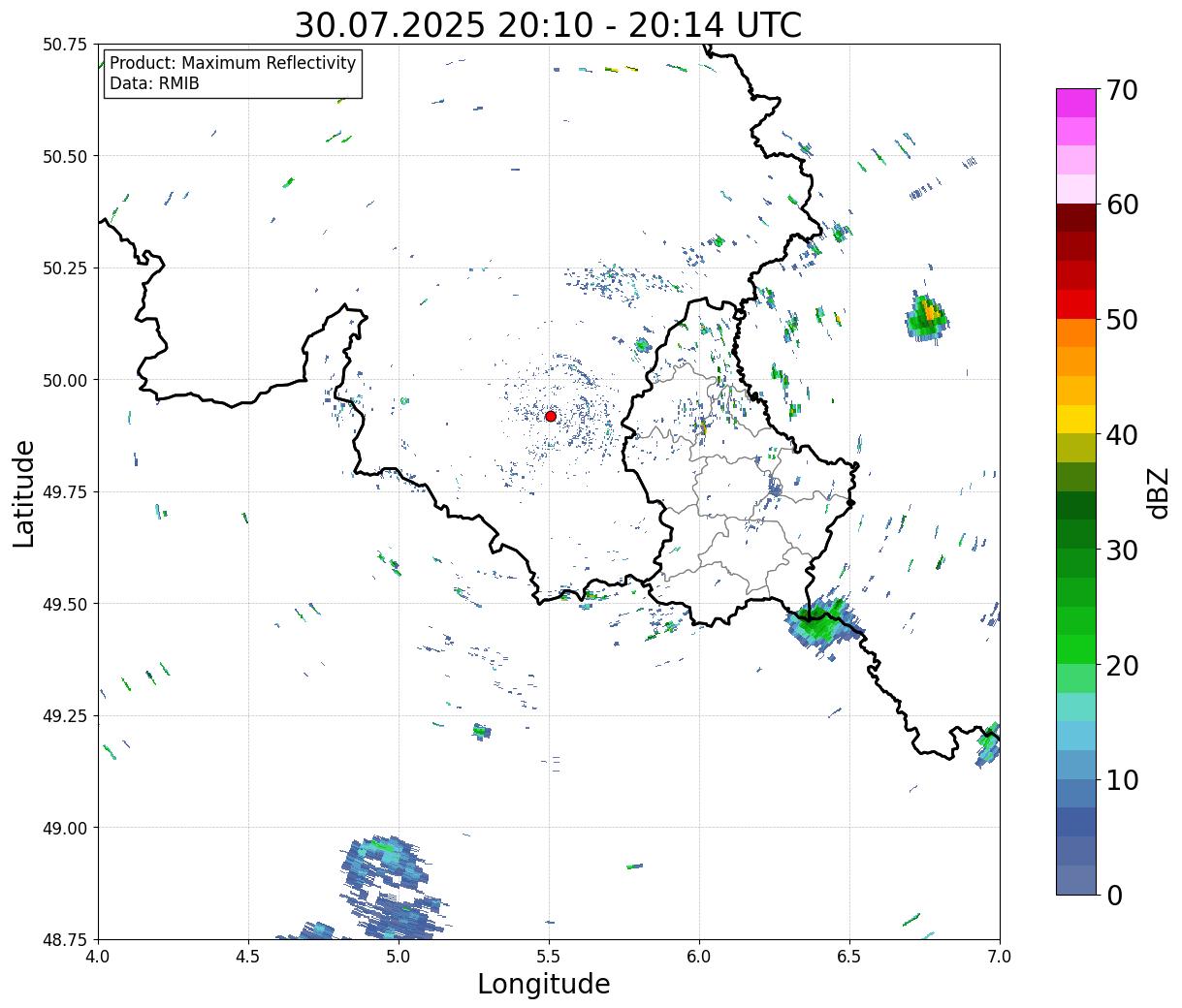Click the 'dBZ' colorbar label

coord(1158,492)
